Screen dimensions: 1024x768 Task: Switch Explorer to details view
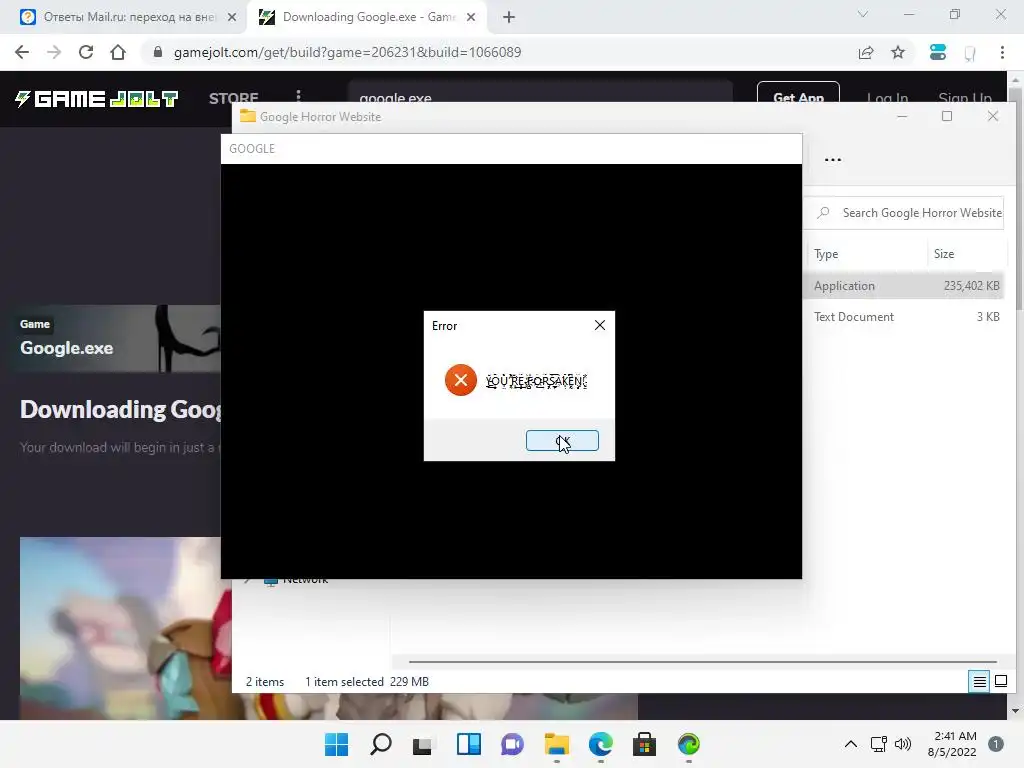point(979,682)
